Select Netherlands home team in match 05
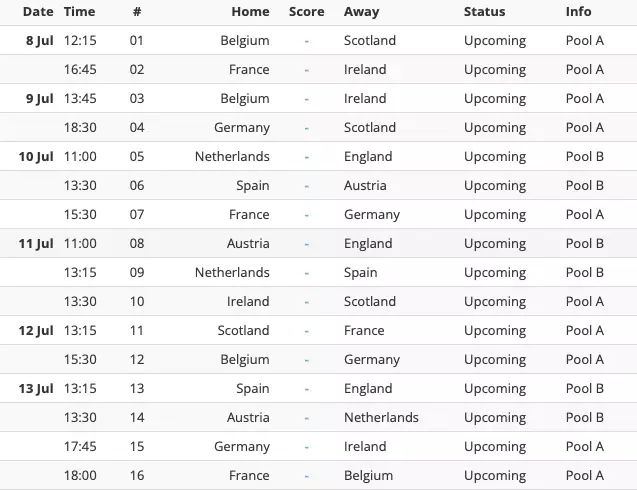637x490 pixels. [x=232, y=157]
